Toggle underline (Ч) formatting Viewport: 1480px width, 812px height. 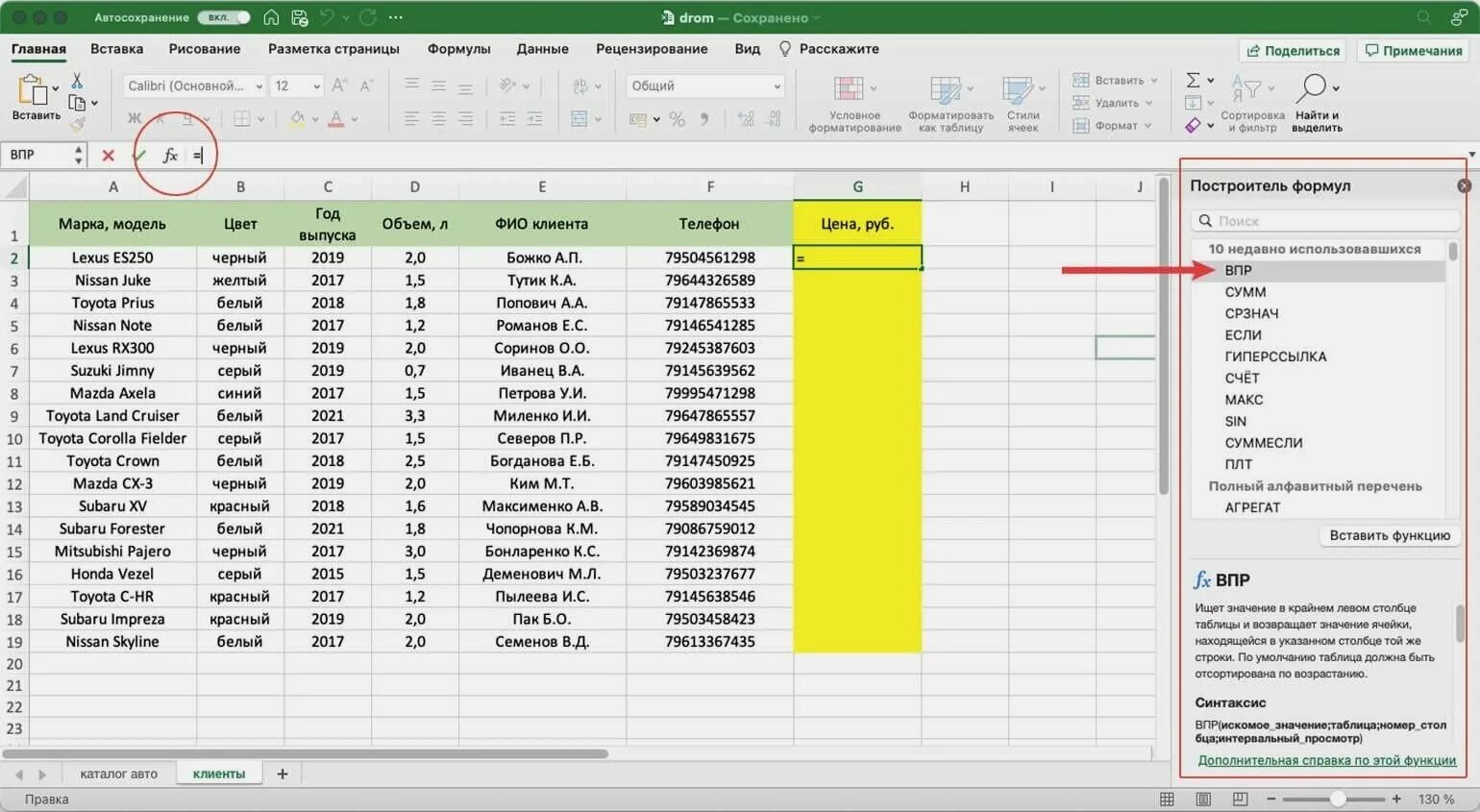187,120
